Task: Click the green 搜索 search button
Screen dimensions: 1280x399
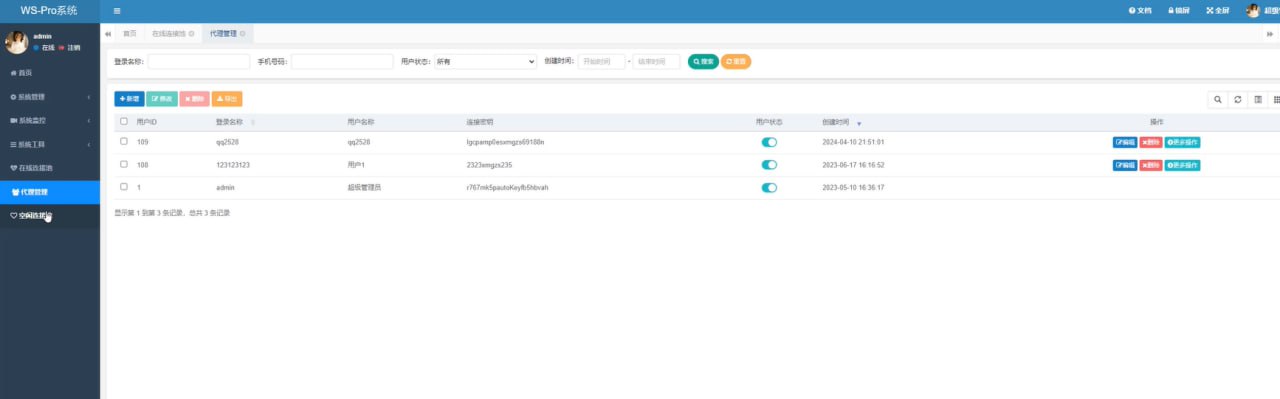Action: pyautogui.click(x=703, y=61)
